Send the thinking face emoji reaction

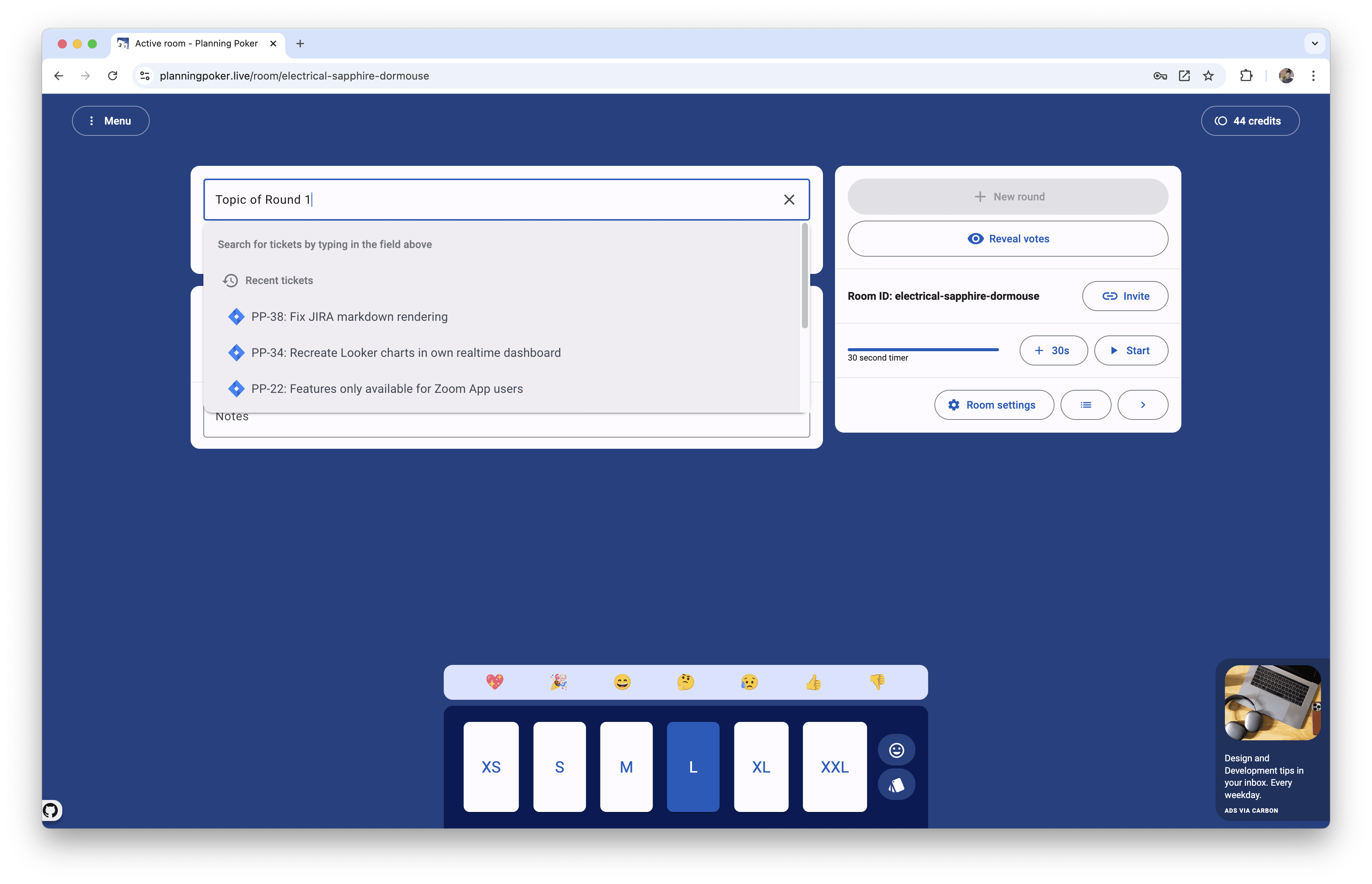685,682
